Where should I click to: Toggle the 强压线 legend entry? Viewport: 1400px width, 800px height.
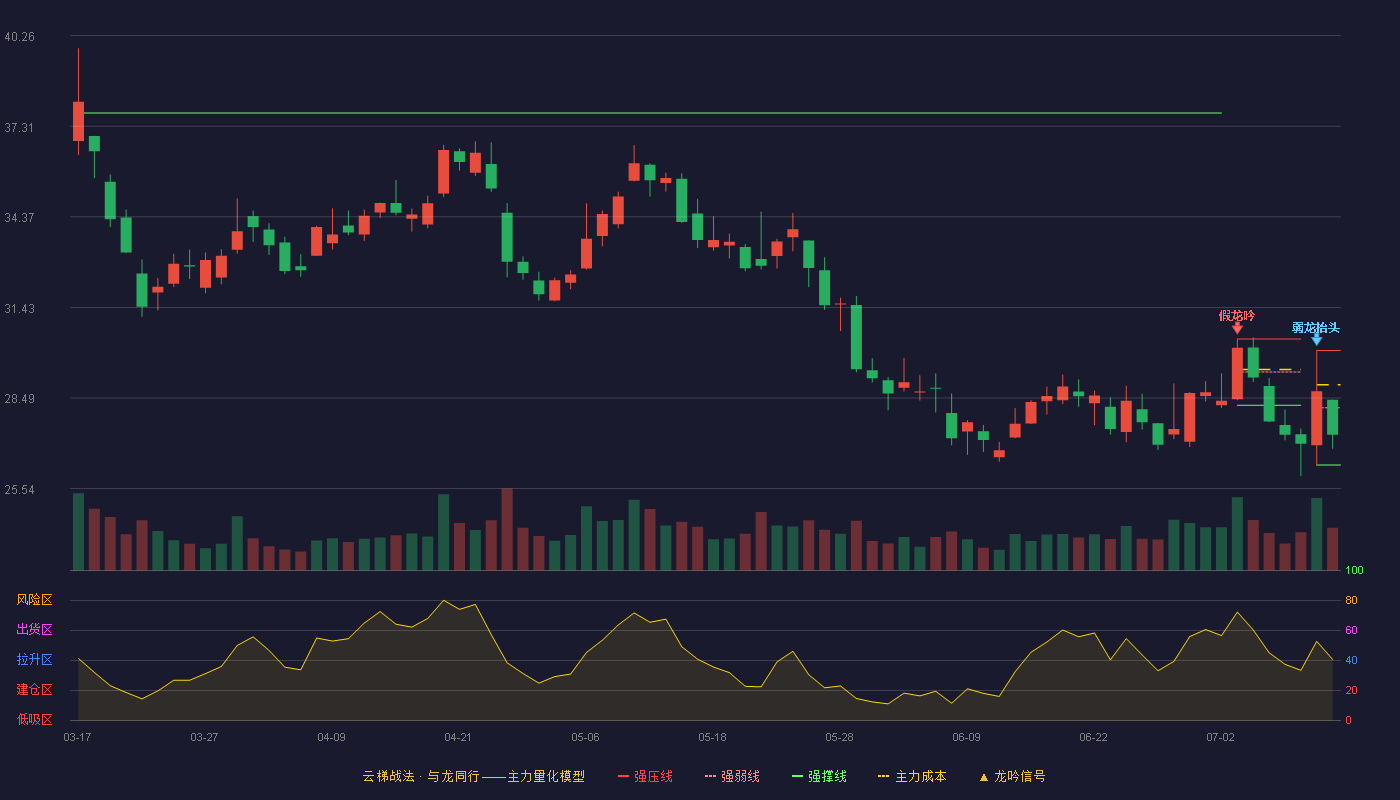[645, 776]
